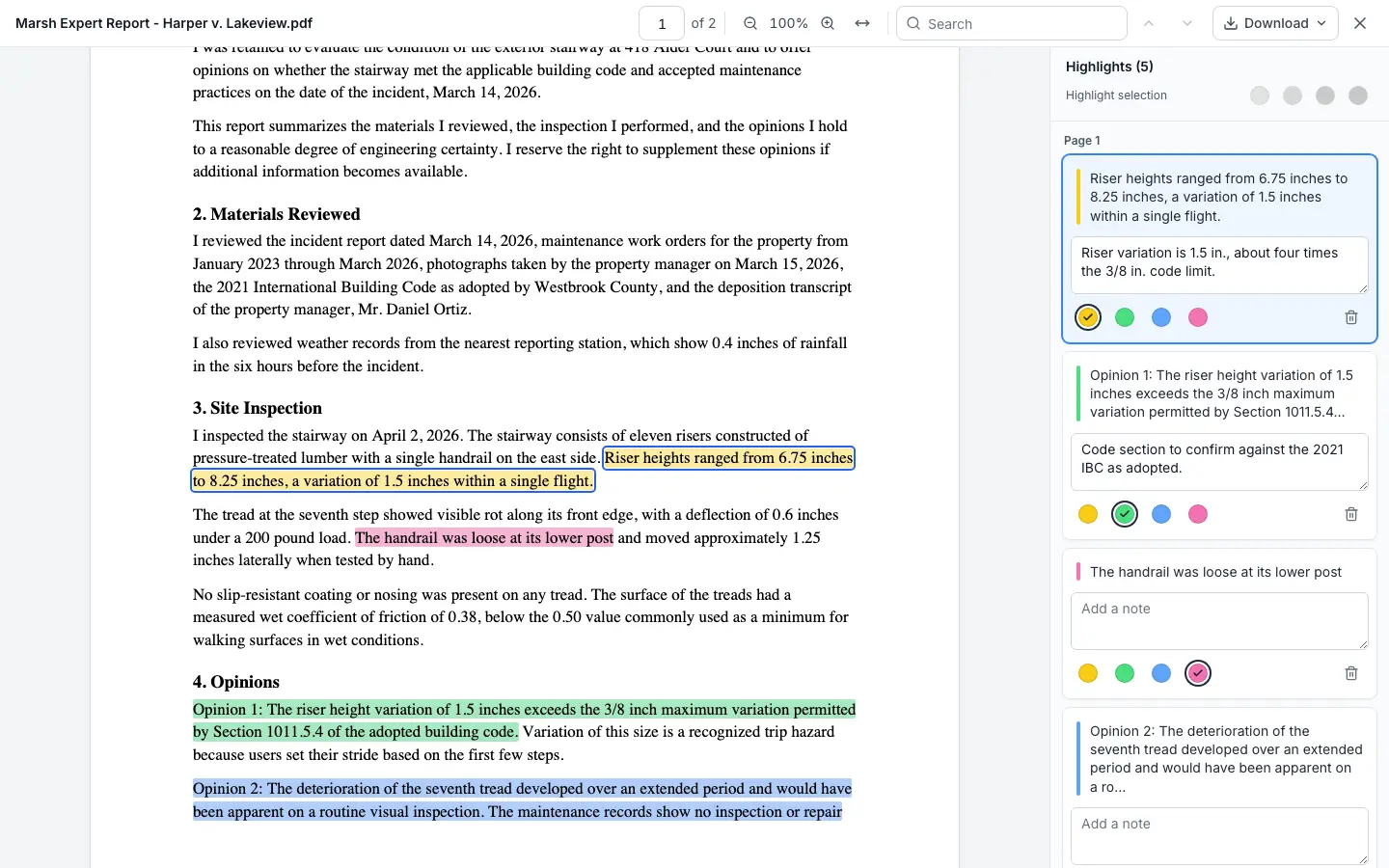
Task: Click the '4. Opinions' heading
Action: 236,682
